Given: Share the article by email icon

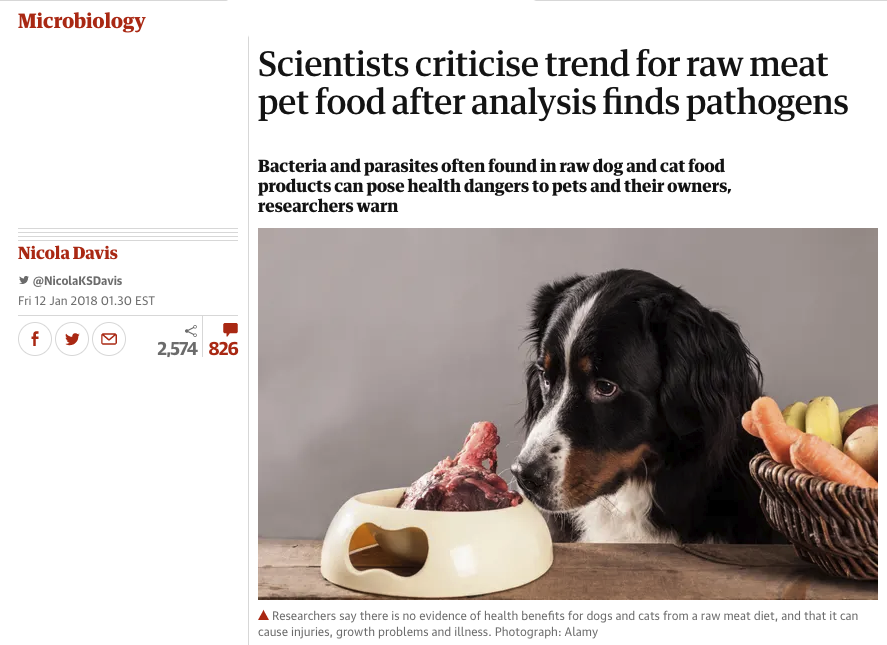Looking at the screenshot, I should click(109, 339).
